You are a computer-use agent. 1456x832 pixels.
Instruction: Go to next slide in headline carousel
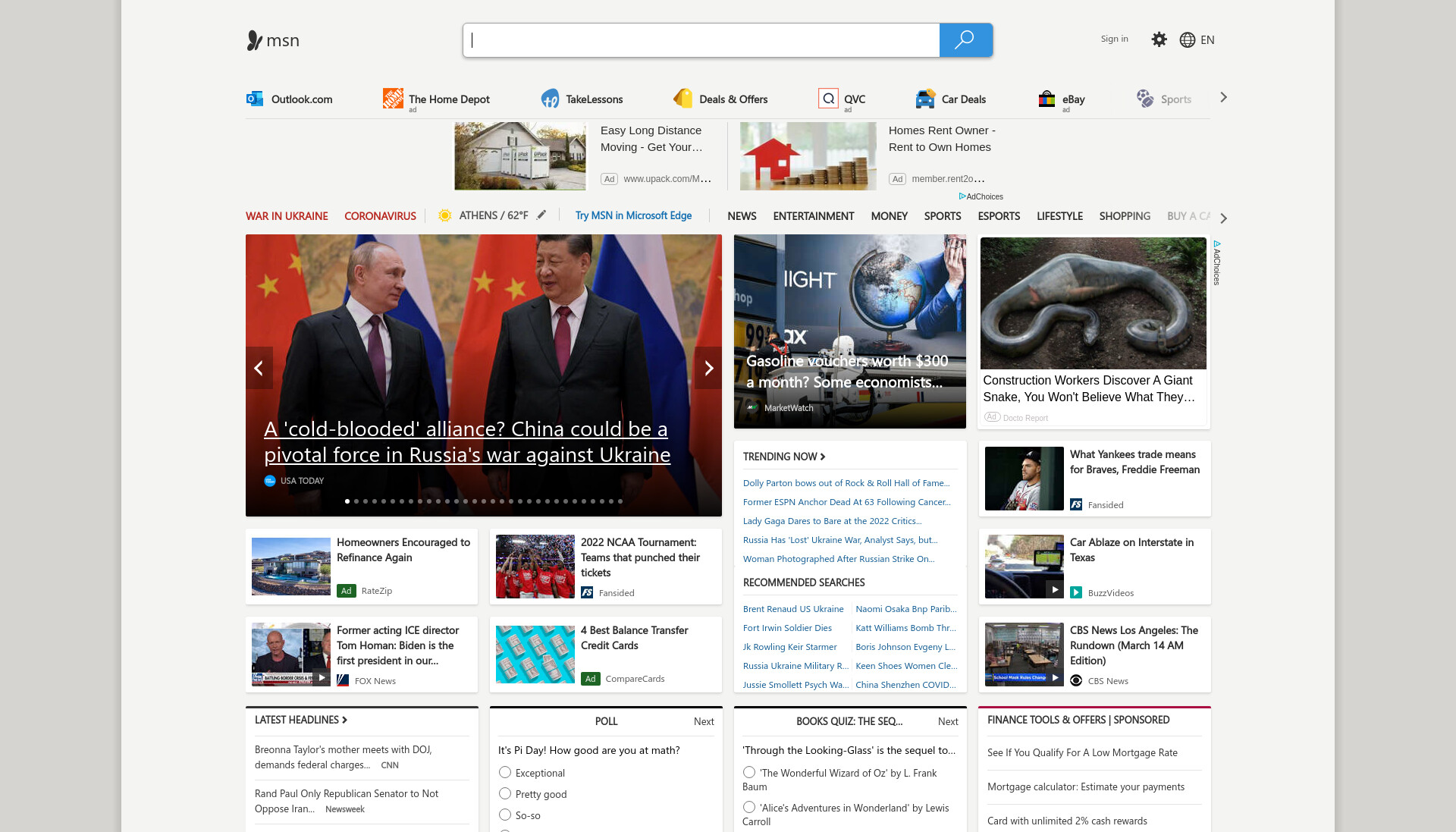click(x=708, y=368)
